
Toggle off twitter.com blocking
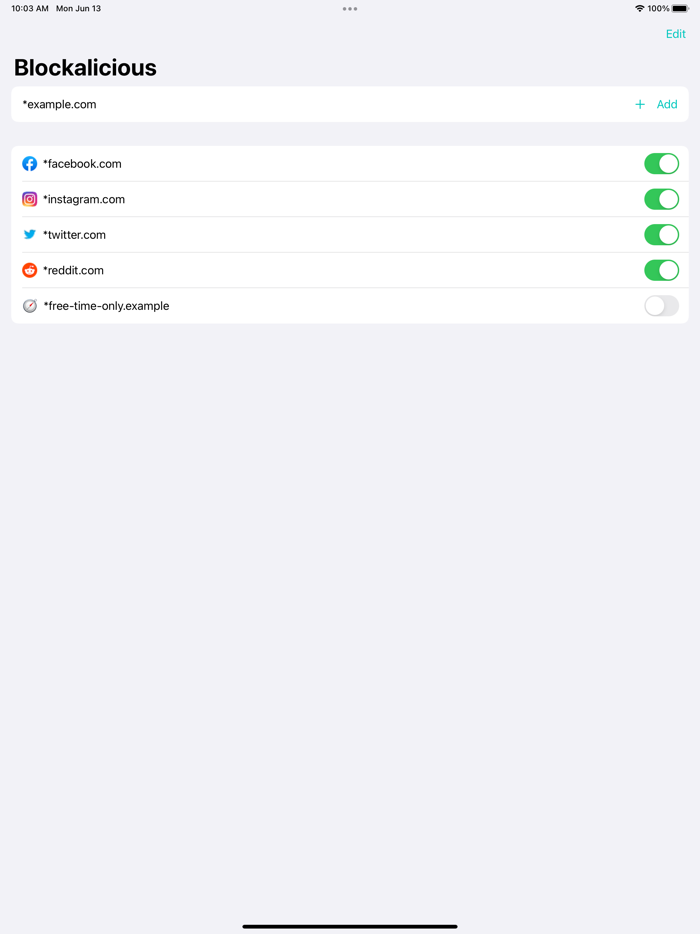pos(661,235)
